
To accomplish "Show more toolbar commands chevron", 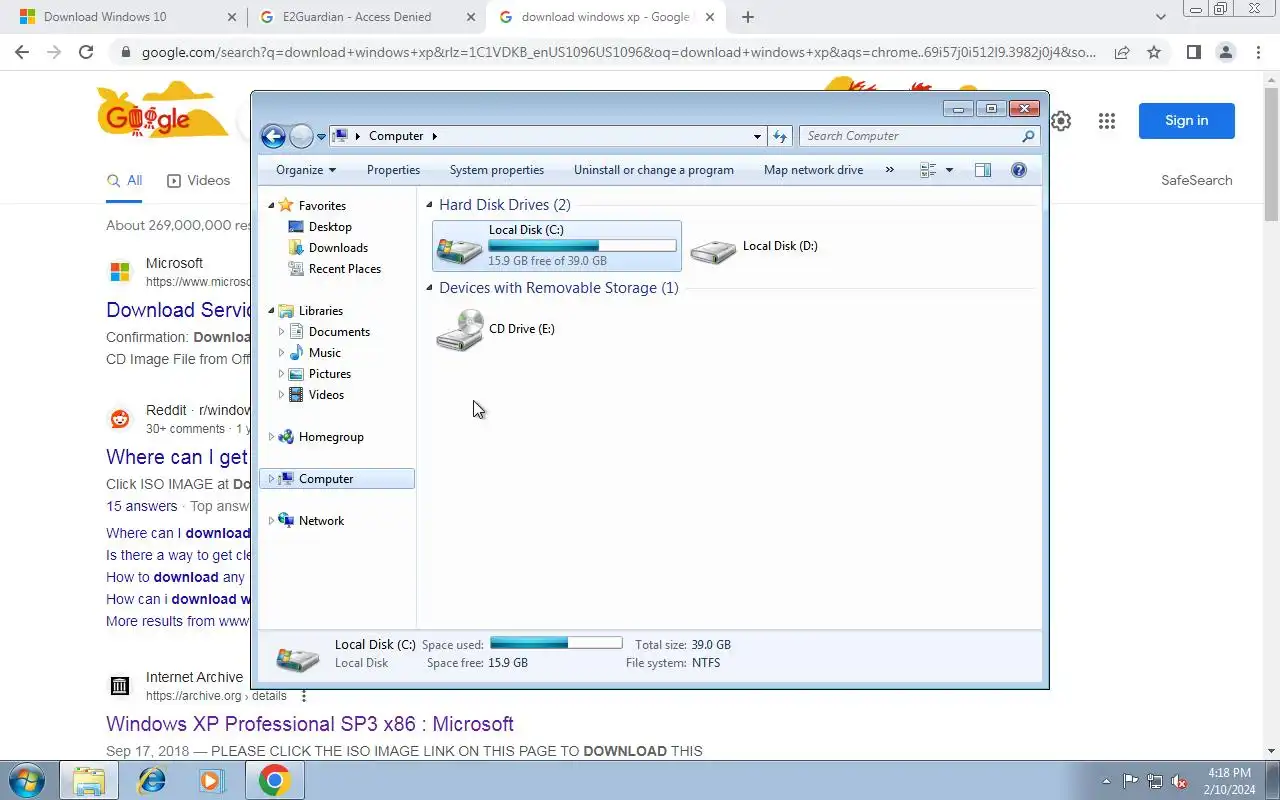I will click(890, 170).
